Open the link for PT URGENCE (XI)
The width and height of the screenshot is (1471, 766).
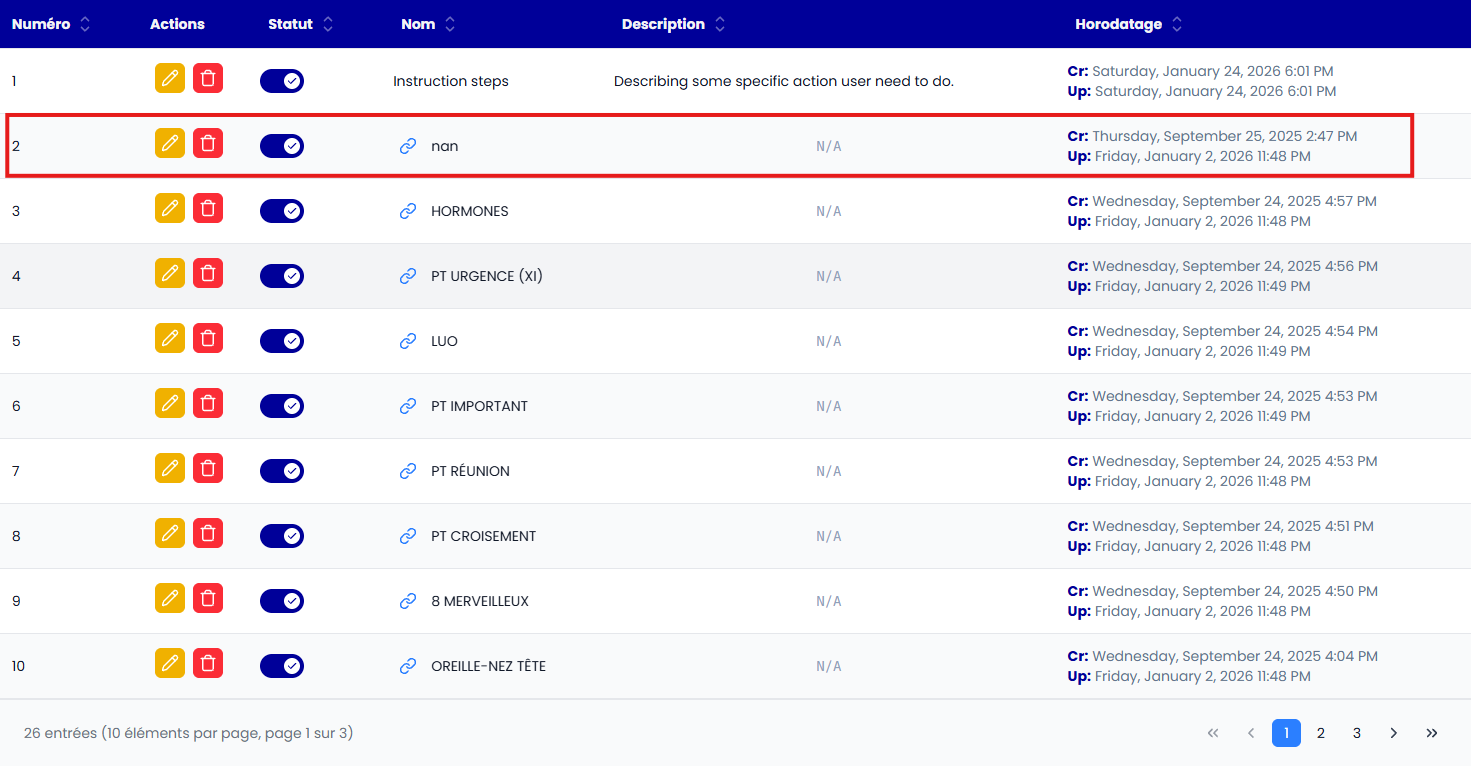pyautogui.click(x=407, y=275)
